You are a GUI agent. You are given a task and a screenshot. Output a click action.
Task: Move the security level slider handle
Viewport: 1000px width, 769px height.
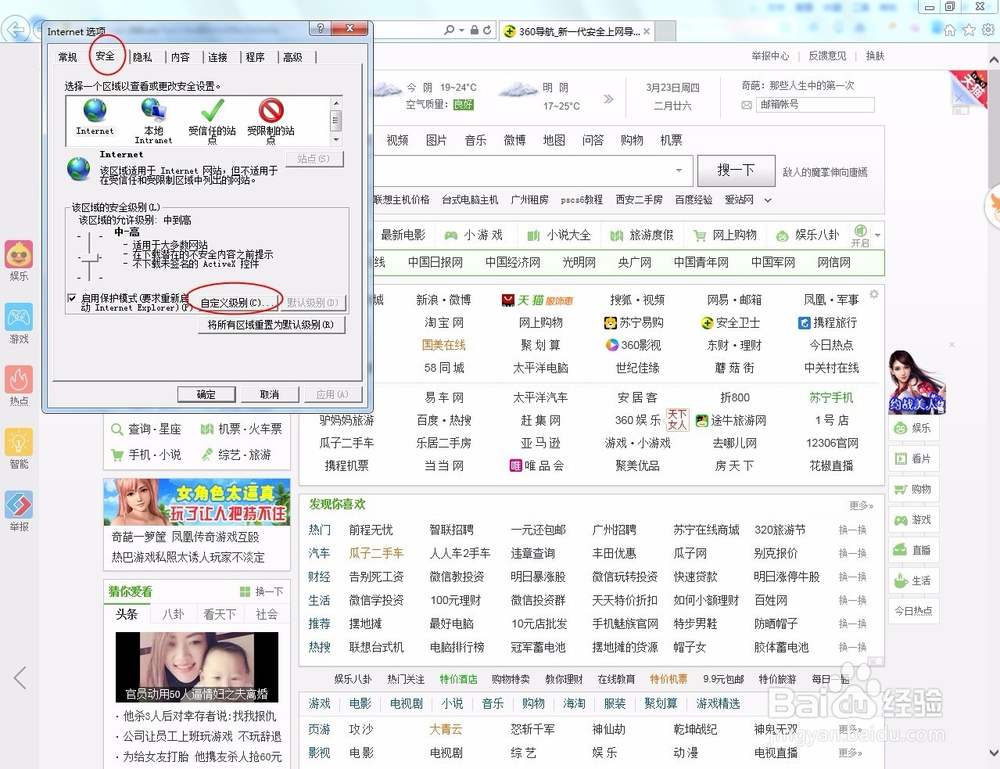click(x=90, y=257)
